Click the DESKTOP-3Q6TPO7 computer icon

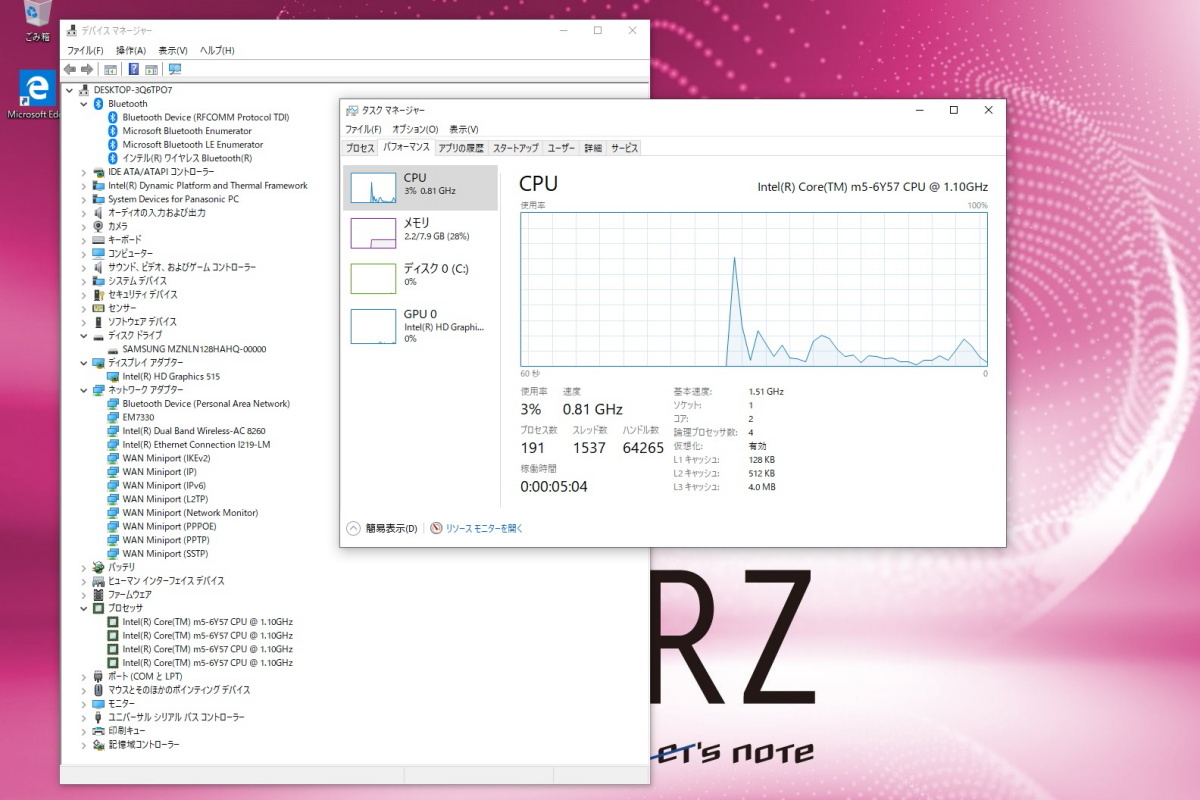click(x=84, y=90)
